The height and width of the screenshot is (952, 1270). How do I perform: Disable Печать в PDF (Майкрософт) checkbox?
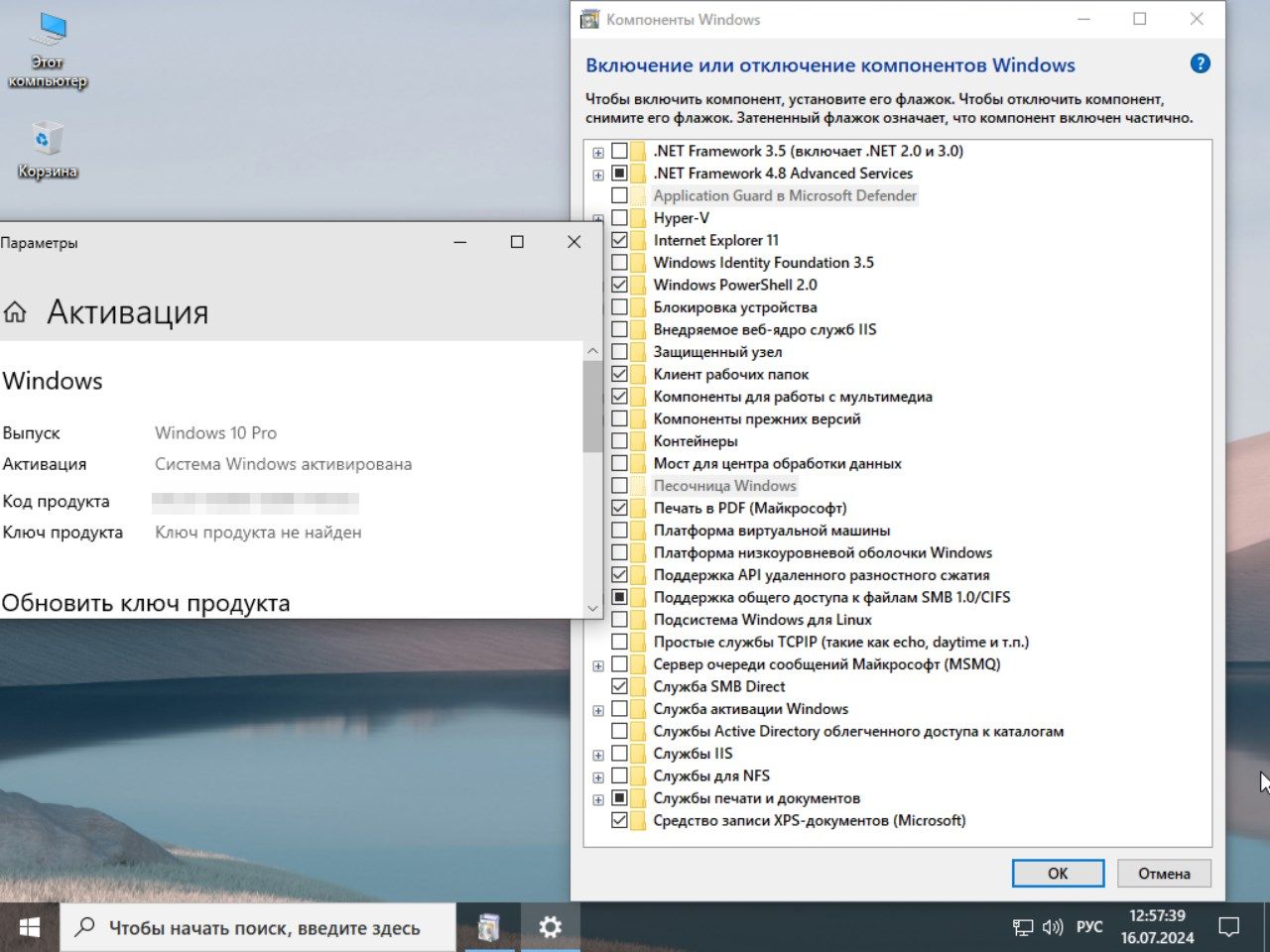[619, 508]
